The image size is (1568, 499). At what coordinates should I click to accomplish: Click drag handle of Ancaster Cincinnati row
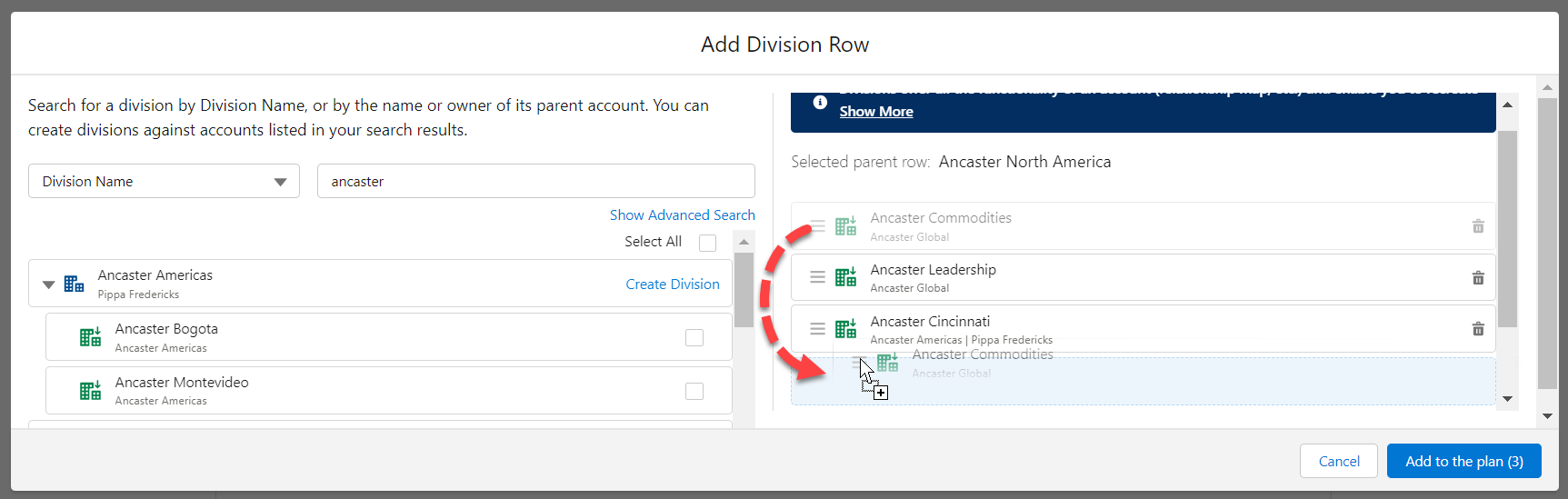click(x=817, y=329)
